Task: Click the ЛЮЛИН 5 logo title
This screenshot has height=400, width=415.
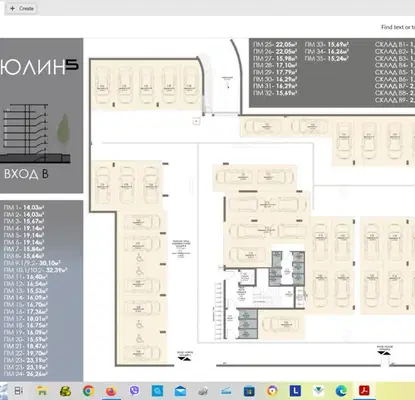Action: (39, 67)
